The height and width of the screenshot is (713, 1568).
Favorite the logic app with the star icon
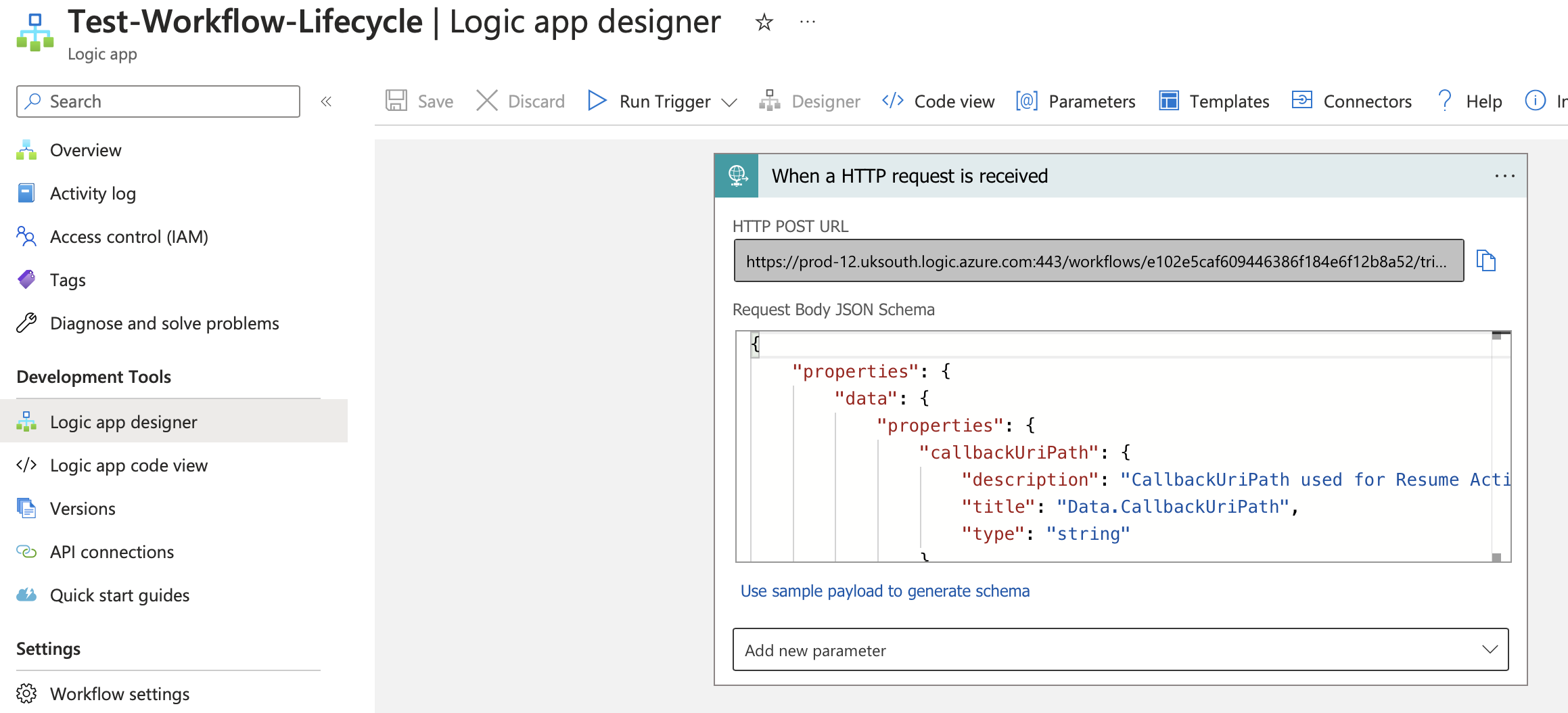click(764, 23)
